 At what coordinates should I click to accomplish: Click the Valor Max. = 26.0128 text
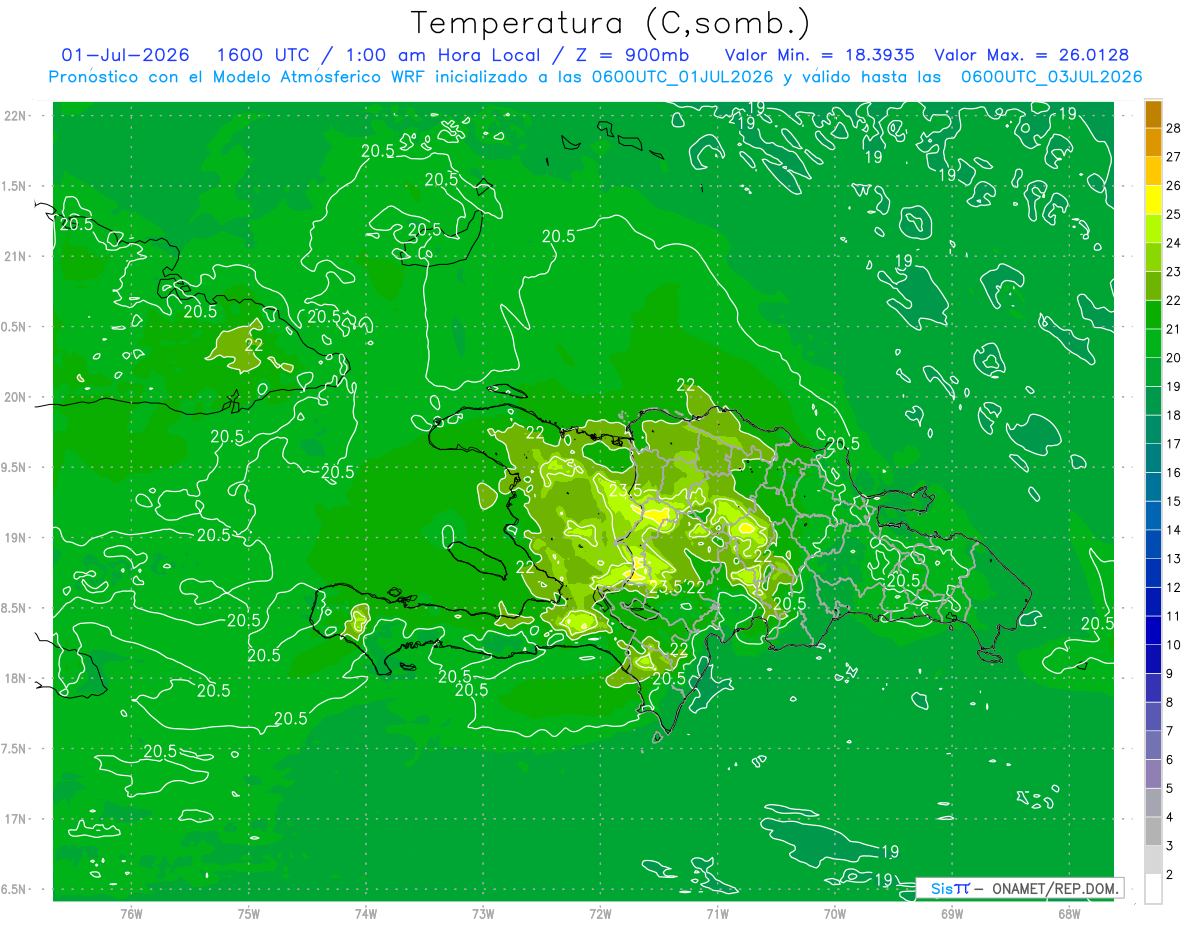pos(1032,55)
